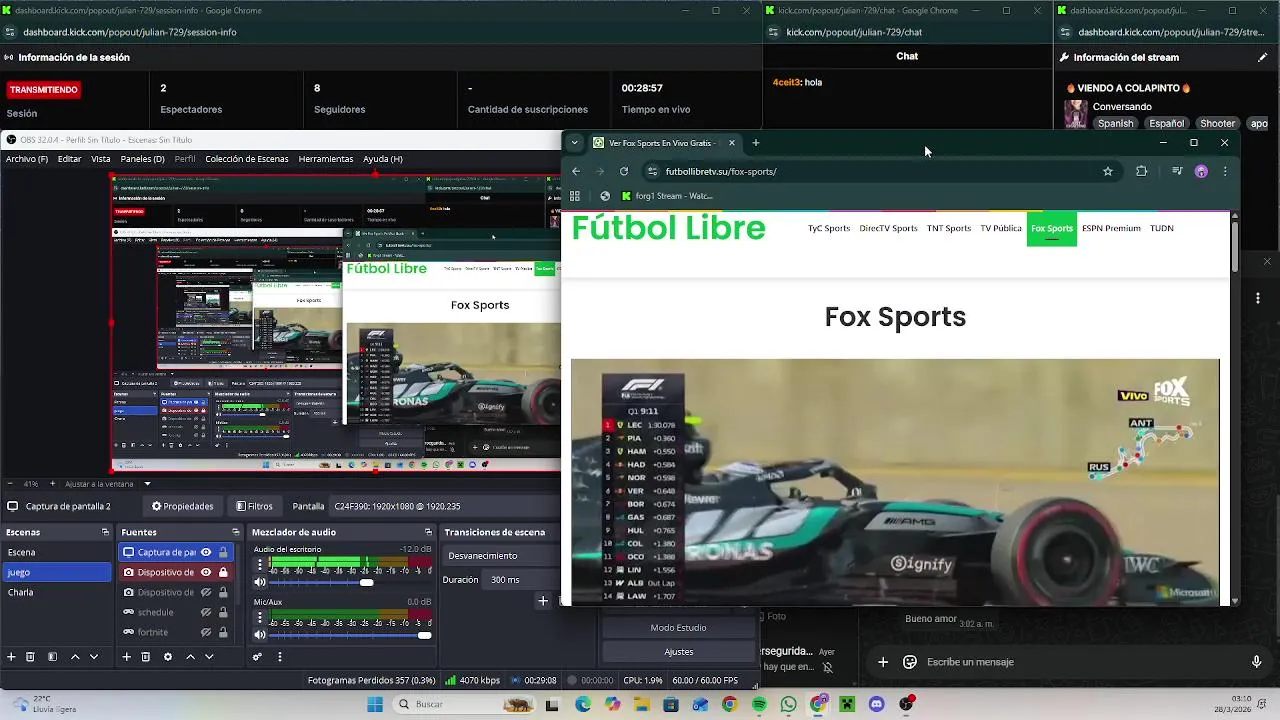Viewport: 1280px width, 720px height.
Task: Record voice message microphone in WhatsApp
Action: (1257, 662)
